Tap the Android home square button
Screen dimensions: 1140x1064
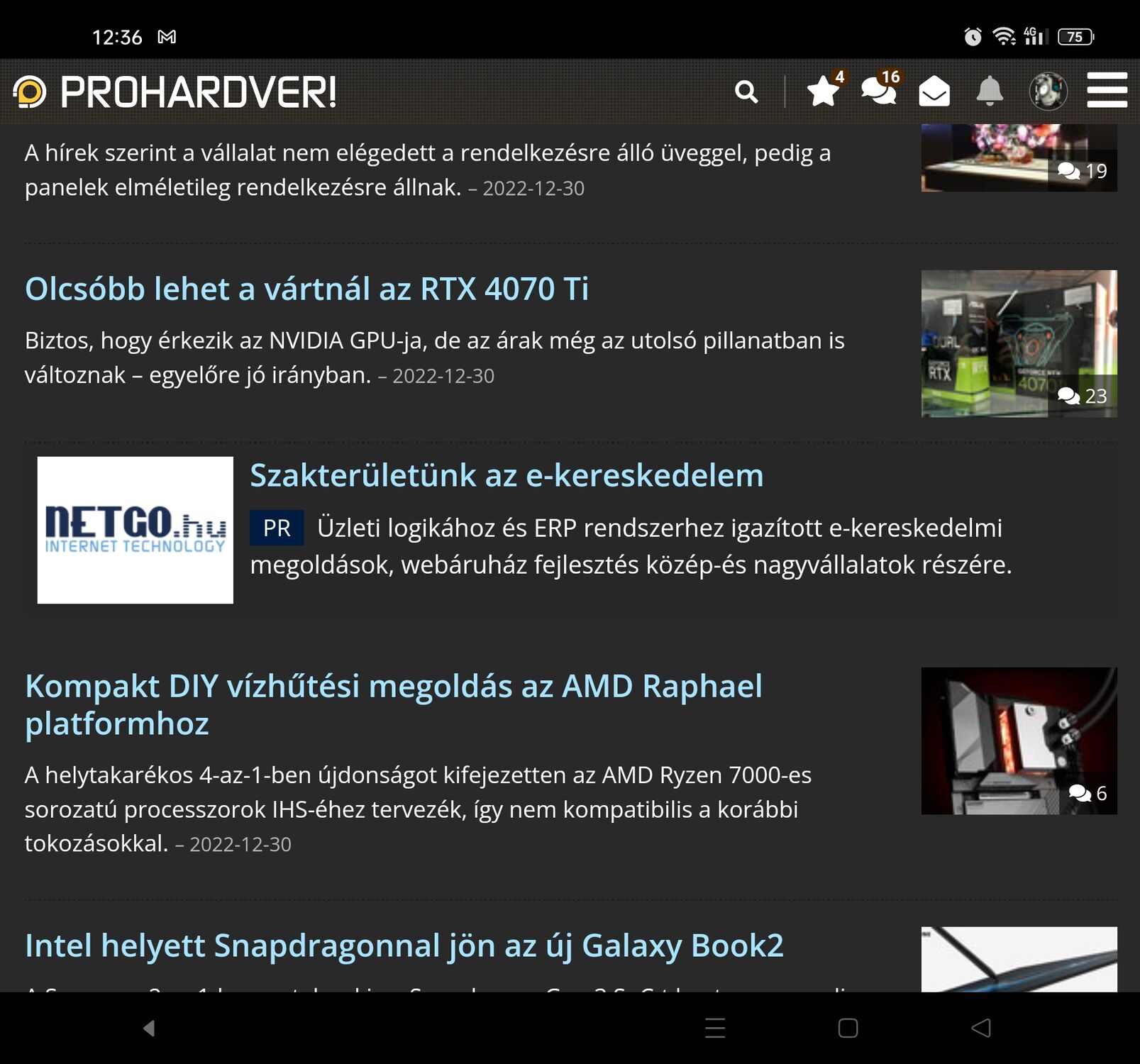[848, 1028]
